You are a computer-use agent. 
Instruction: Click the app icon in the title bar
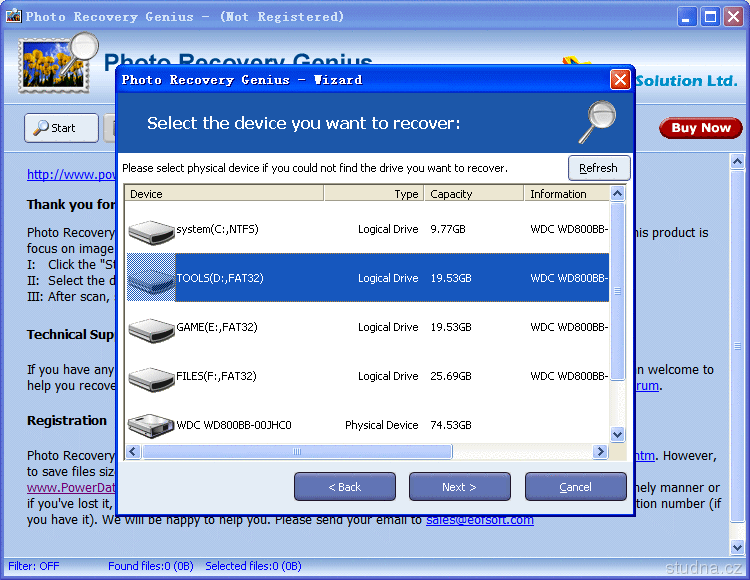coord(13,16)
